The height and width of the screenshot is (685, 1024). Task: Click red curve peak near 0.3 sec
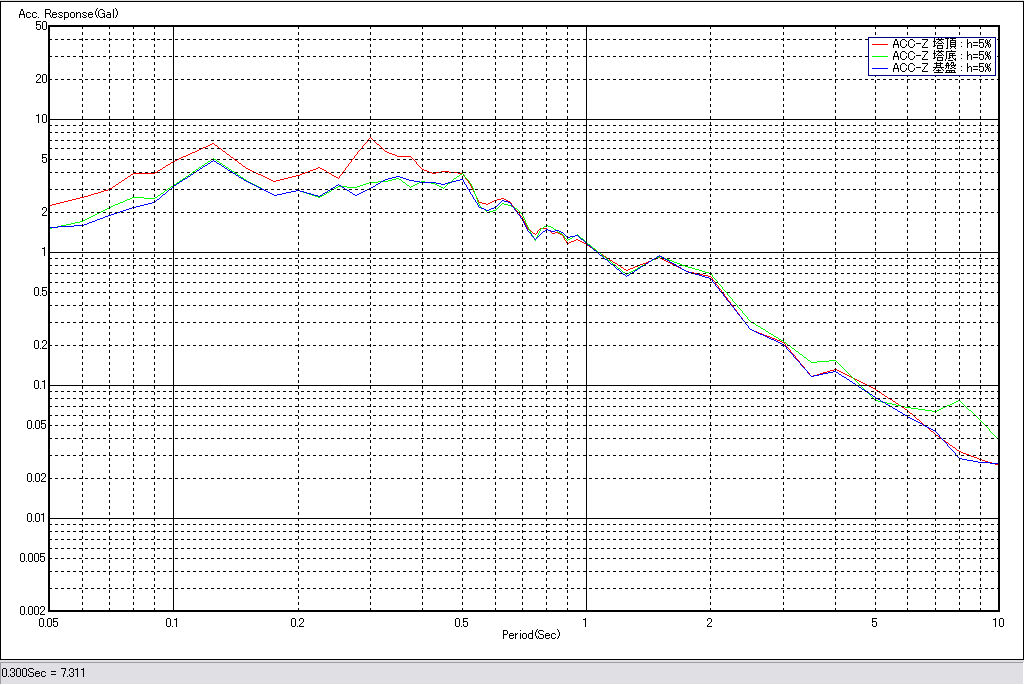click(x=370, y=138)
